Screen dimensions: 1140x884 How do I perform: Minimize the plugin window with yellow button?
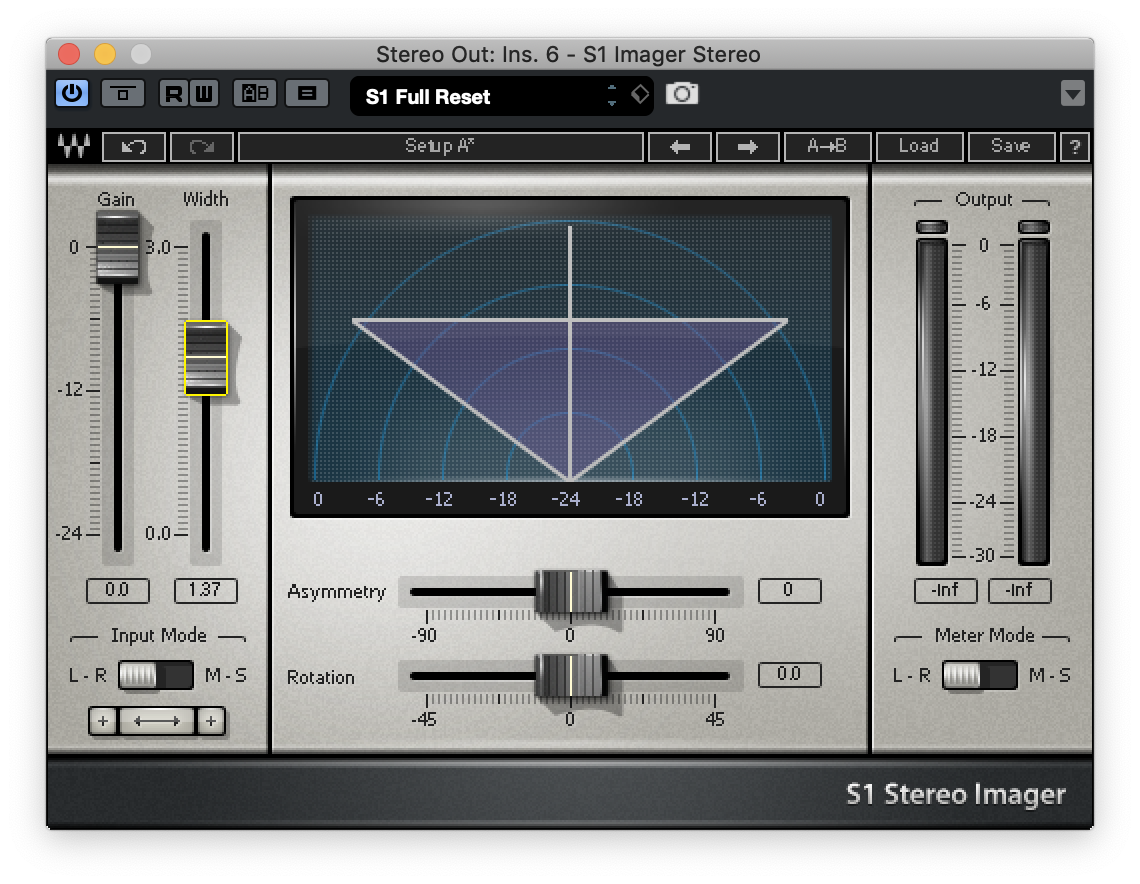point(105,54)
